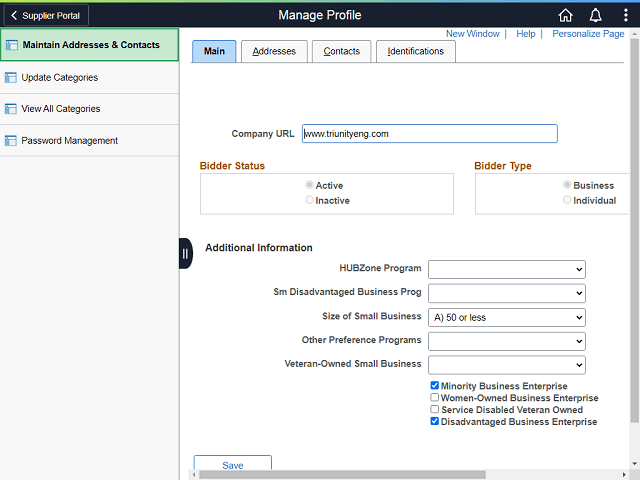The height and width of the screenshot is (480, 640).
Task: Open notifications bell icon
Action: [x=596, y=16]
